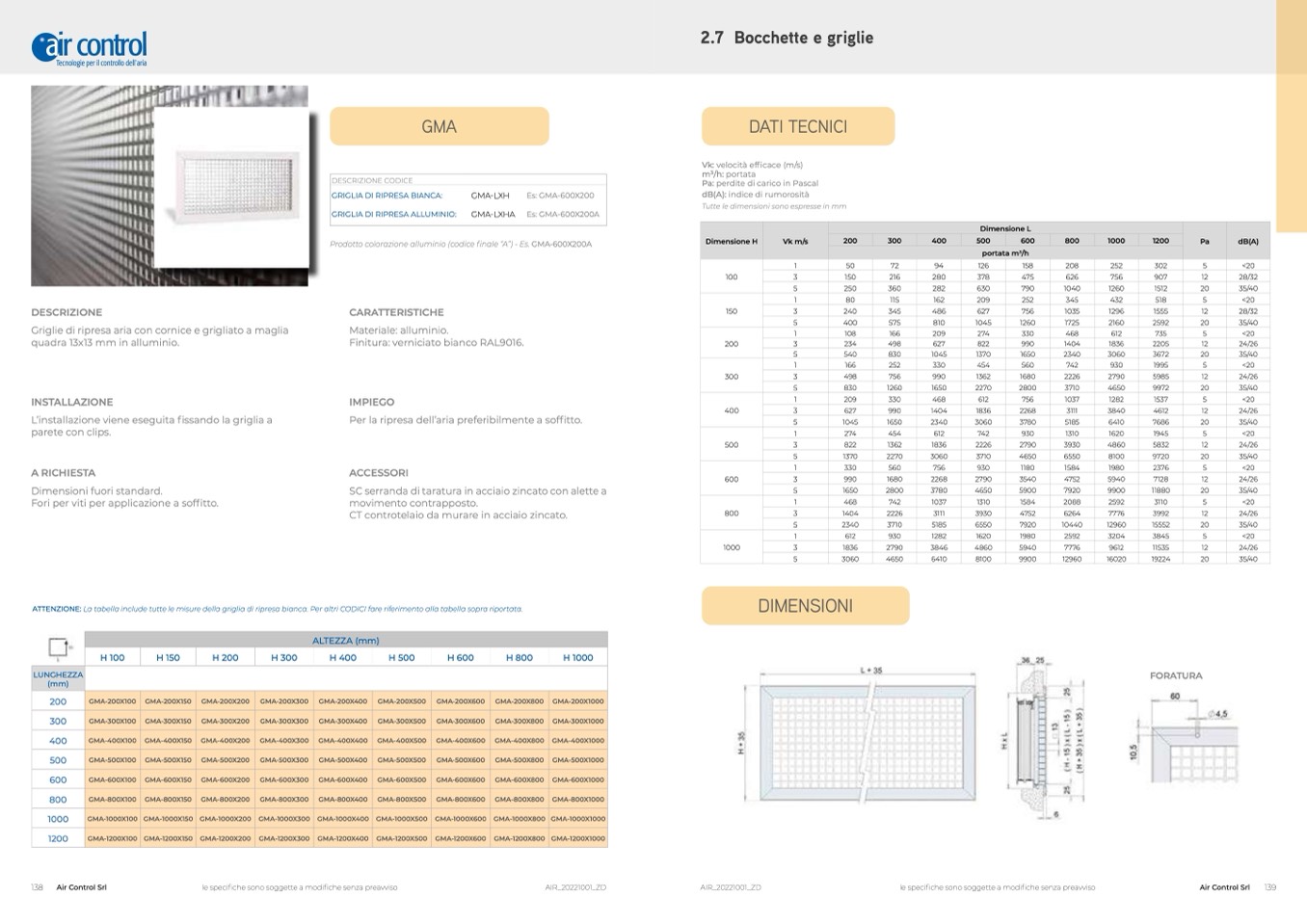Open the white grille product photo

point(233,186)
